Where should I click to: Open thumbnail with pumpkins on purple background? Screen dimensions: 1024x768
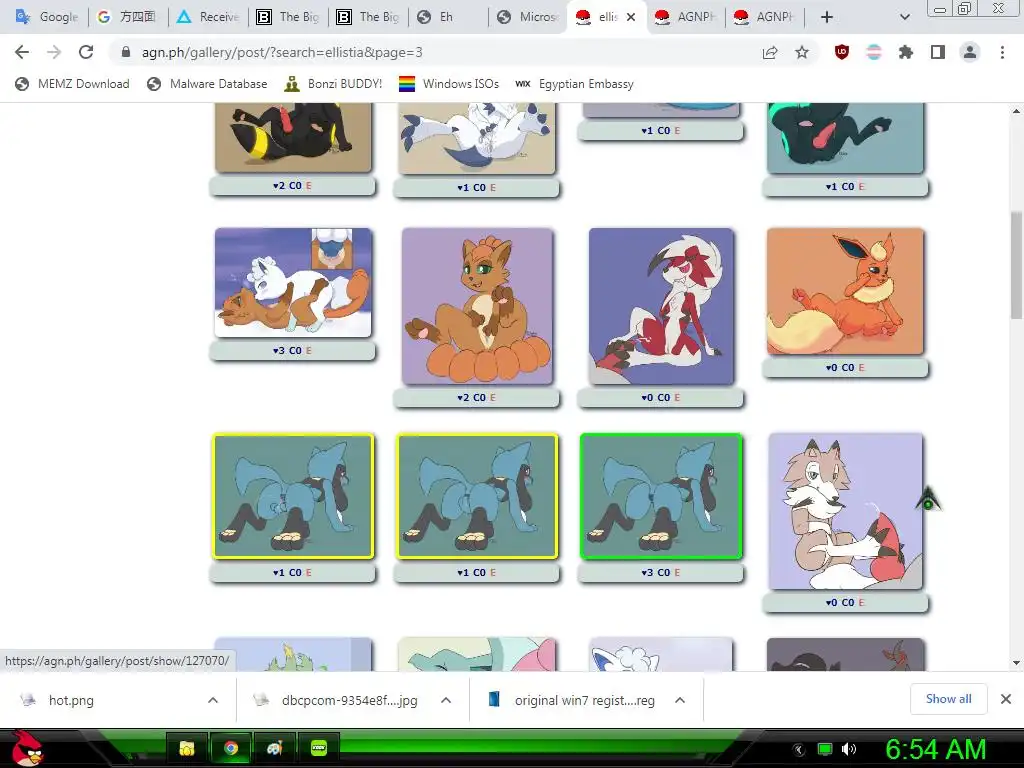click(x=477, y=306)
